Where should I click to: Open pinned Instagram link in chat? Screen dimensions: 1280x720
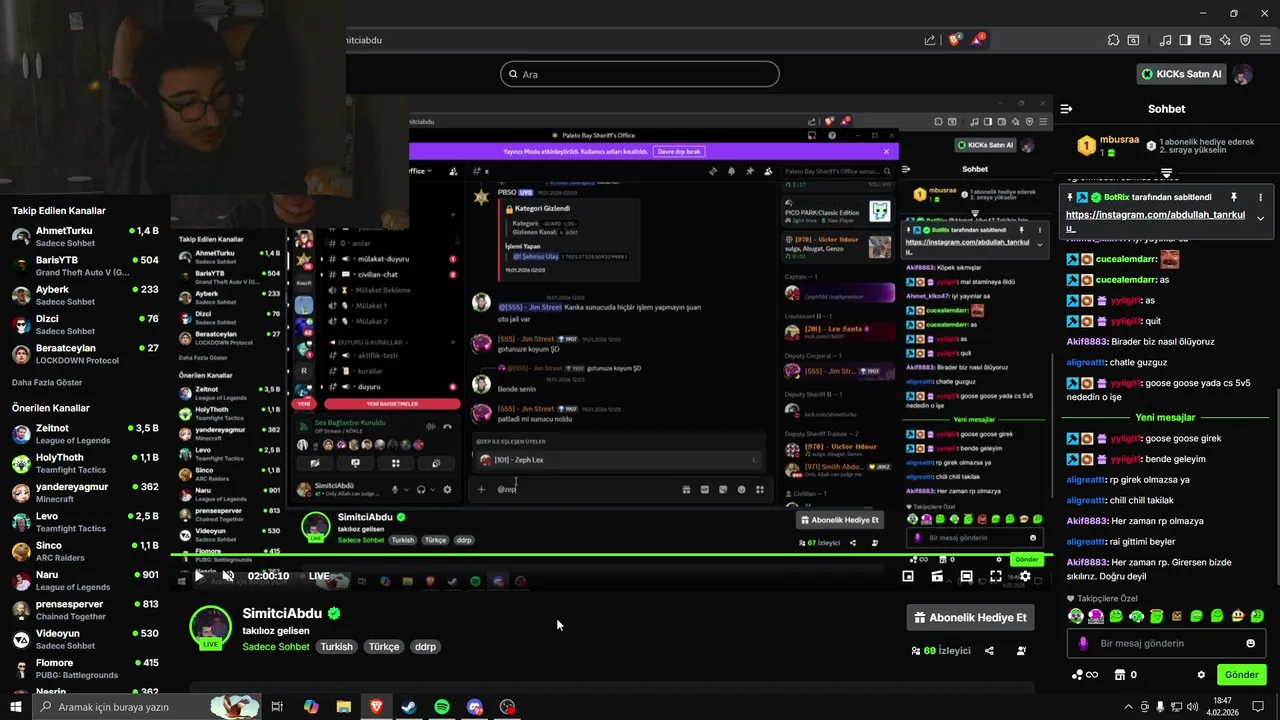(1155, 221)
